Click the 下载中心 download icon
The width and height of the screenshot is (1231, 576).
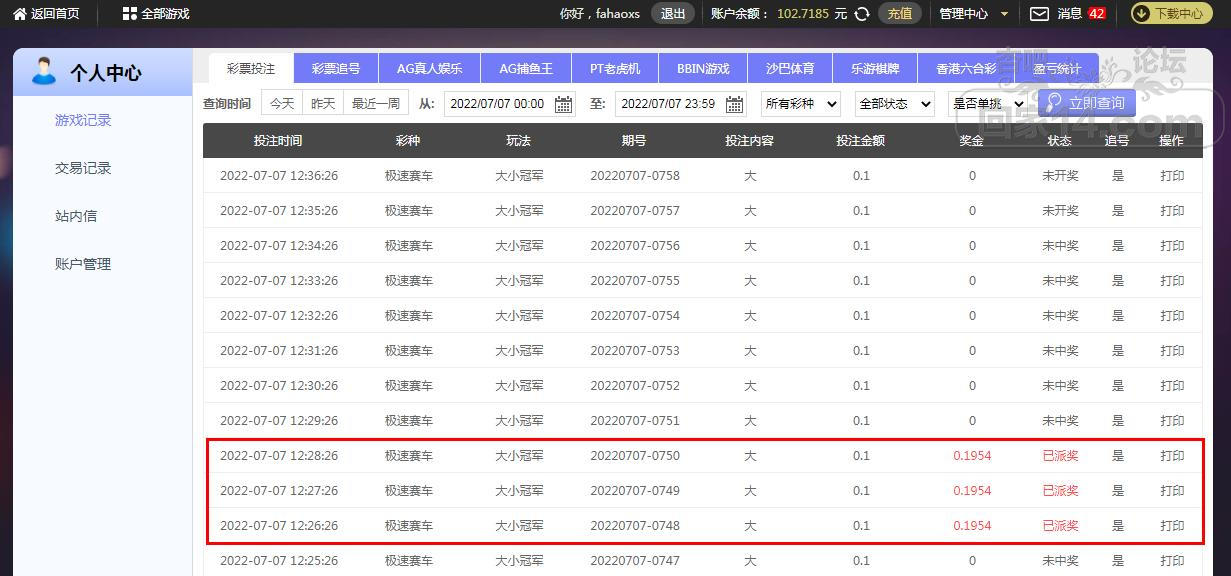point(1141,14)
